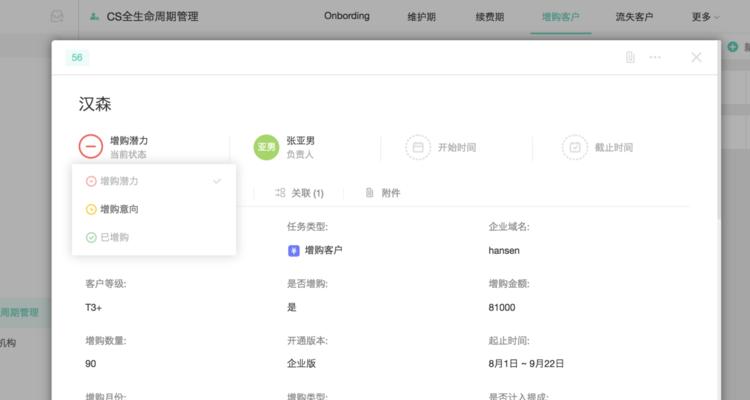The width and height of the screenshot is (750, 400).
Task: Click the 是否增购 value 是
Action: (x=292, y=307)
